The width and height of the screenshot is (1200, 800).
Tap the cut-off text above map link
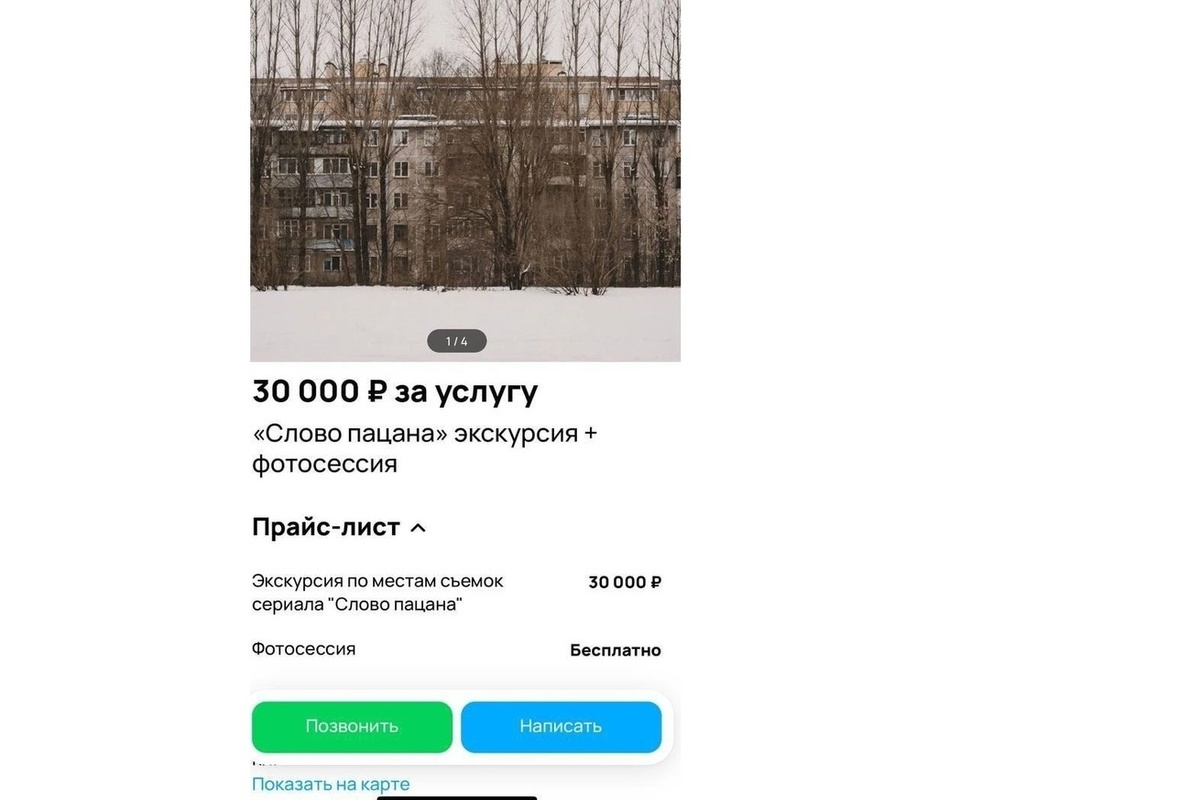pyautogui.click(x=266, y=766)
